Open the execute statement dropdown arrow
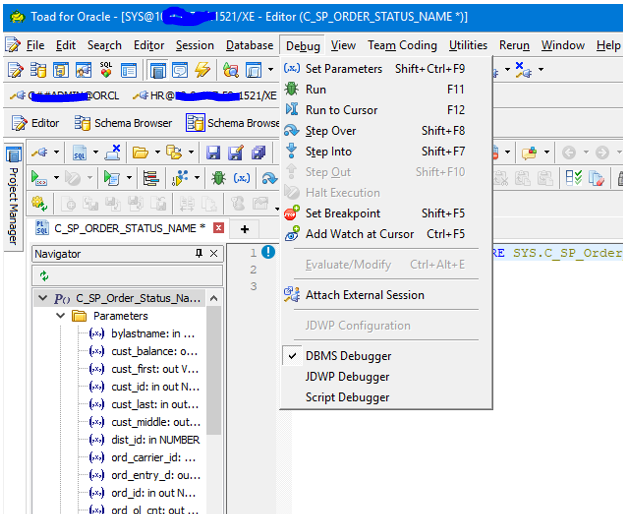Image resolution: width=623 pixels, height=514 pixels. coord(56,178)
